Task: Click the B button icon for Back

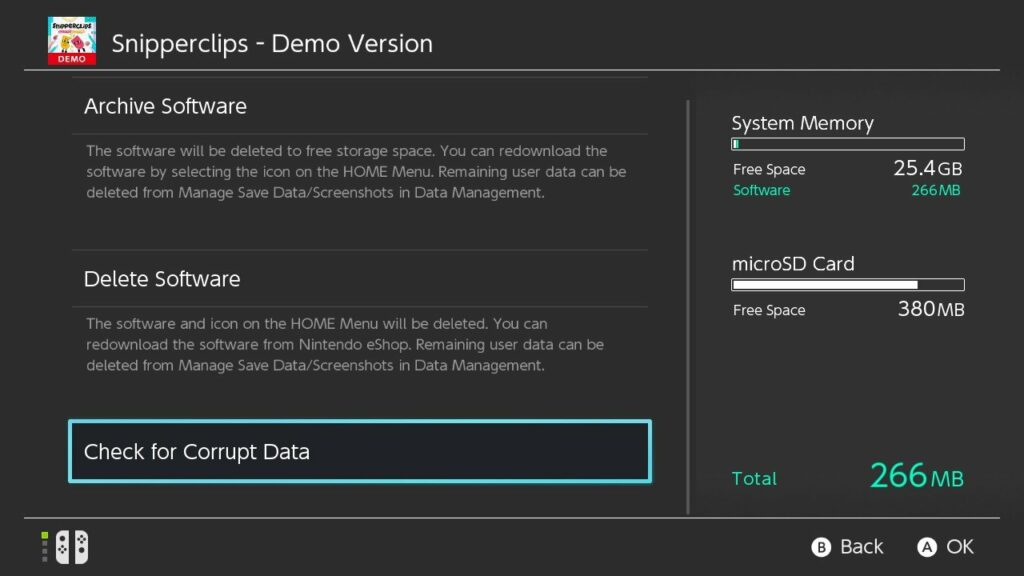Action: tap(821, 547)
